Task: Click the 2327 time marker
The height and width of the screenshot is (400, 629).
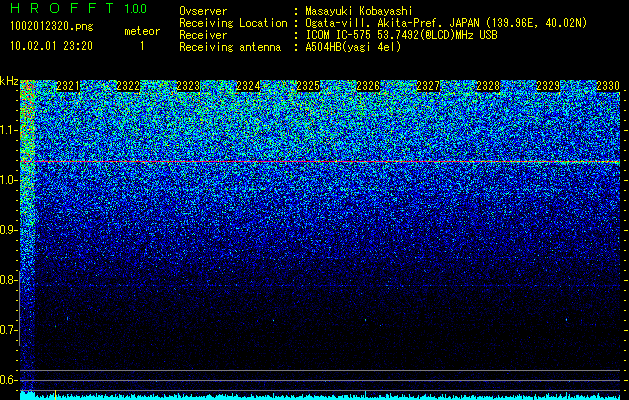Action: pyautogui.click(x=428, y=86)
